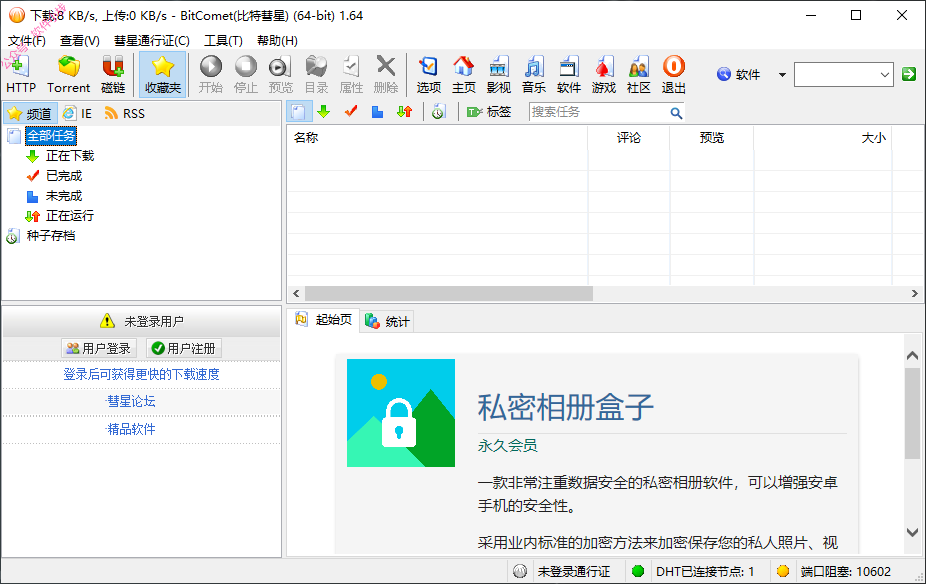Click the 用户登录 button

(x=99, y=348)
